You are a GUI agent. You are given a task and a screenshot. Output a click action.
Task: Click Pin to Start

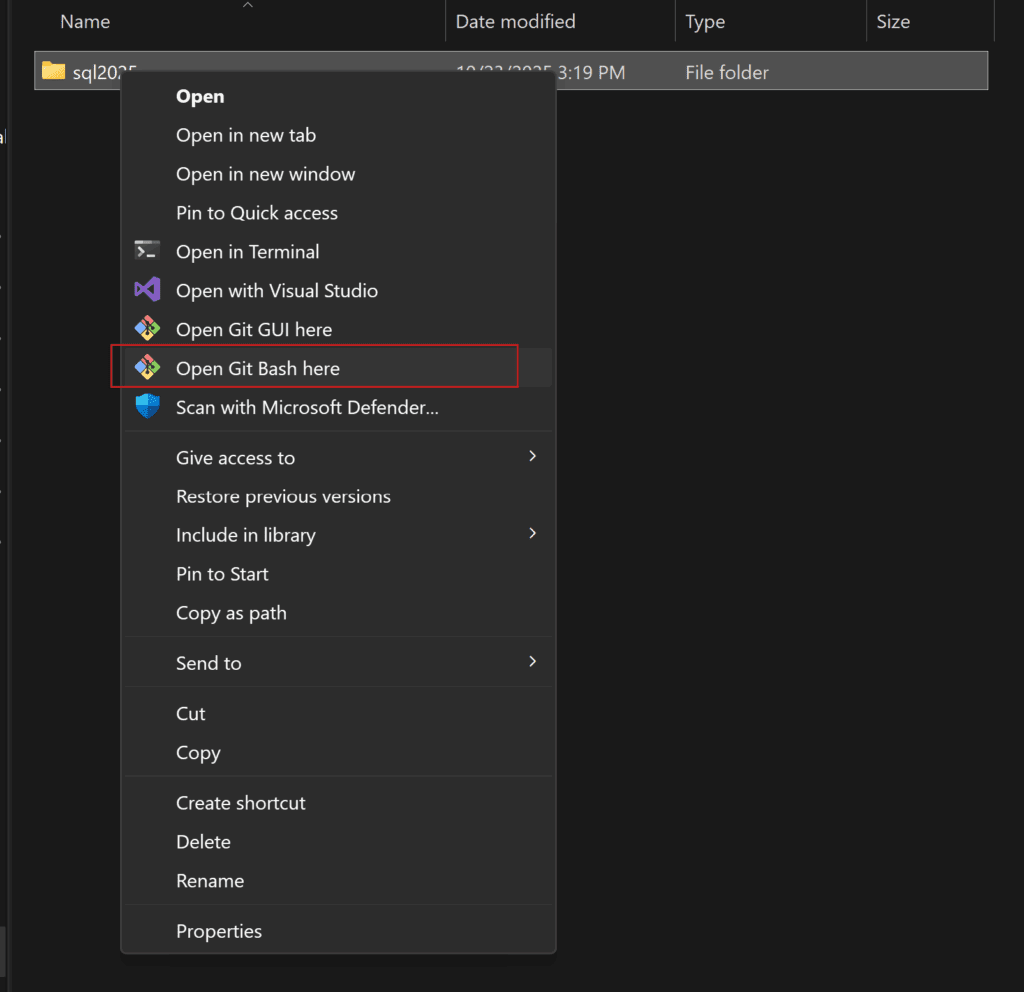point(222,574)
